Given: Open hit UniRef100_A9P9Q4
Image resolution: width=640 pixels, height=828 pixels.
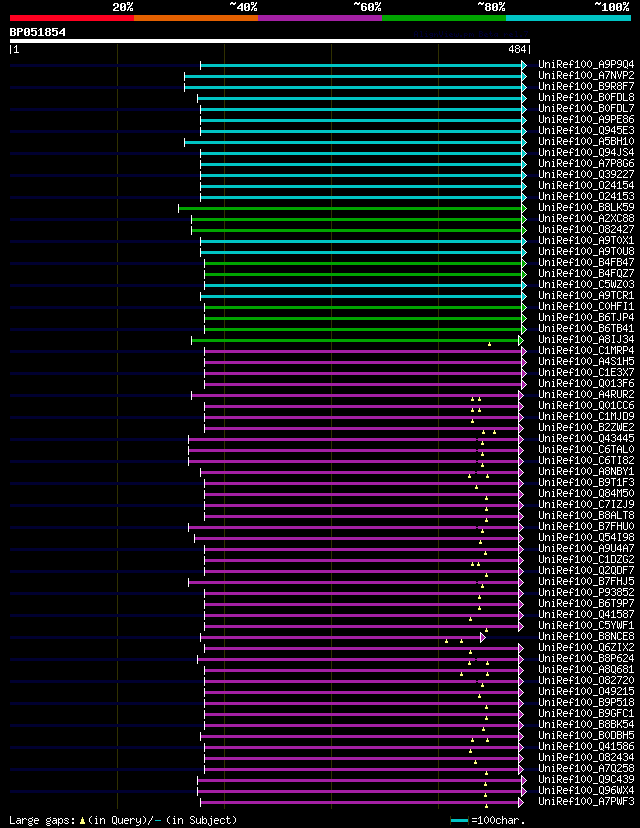Looking at the screenshot, I should coord(586,64).
